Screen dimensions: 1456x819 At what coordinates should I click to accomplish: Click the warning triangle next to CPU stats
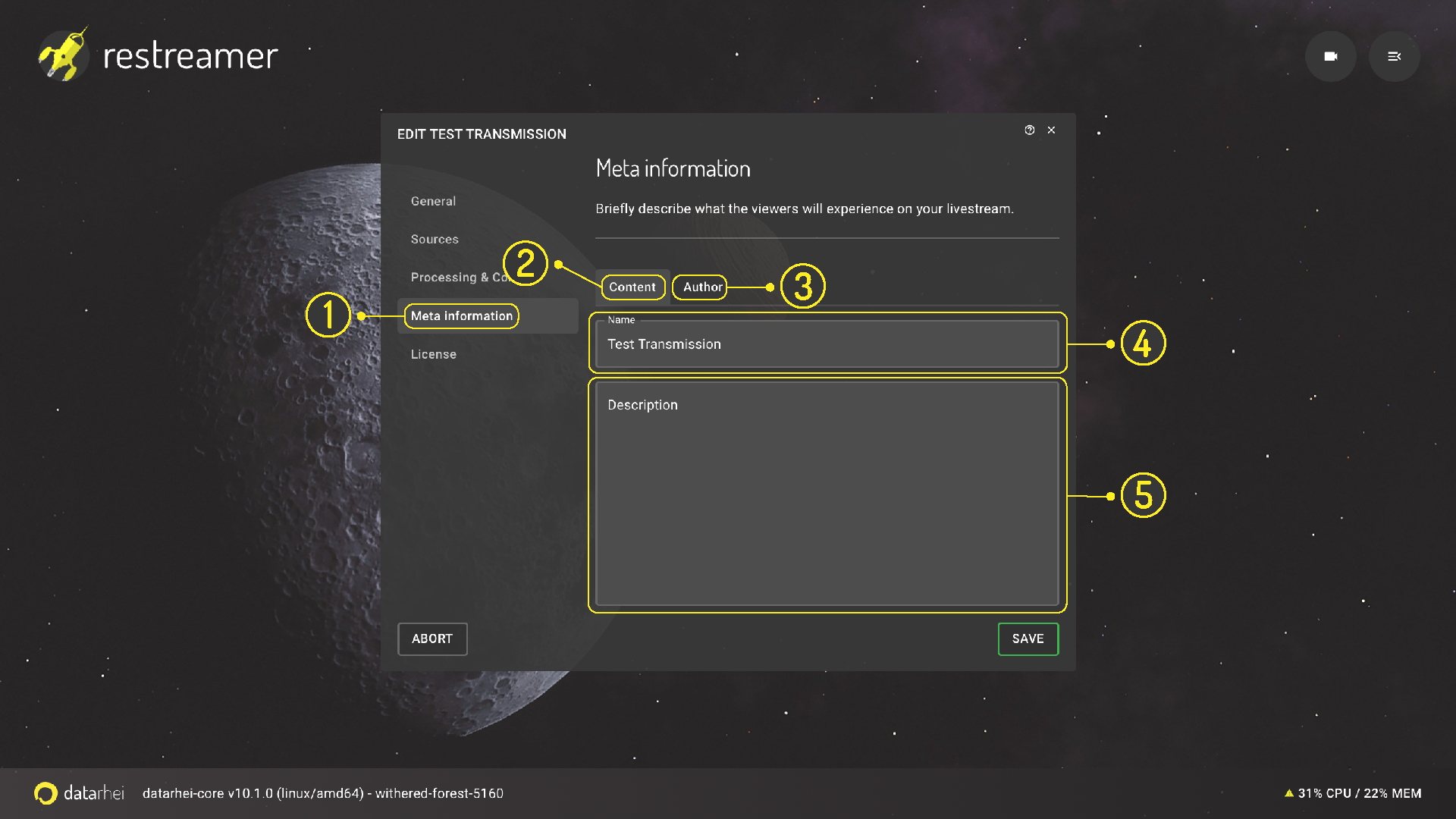coord(1290,793)
